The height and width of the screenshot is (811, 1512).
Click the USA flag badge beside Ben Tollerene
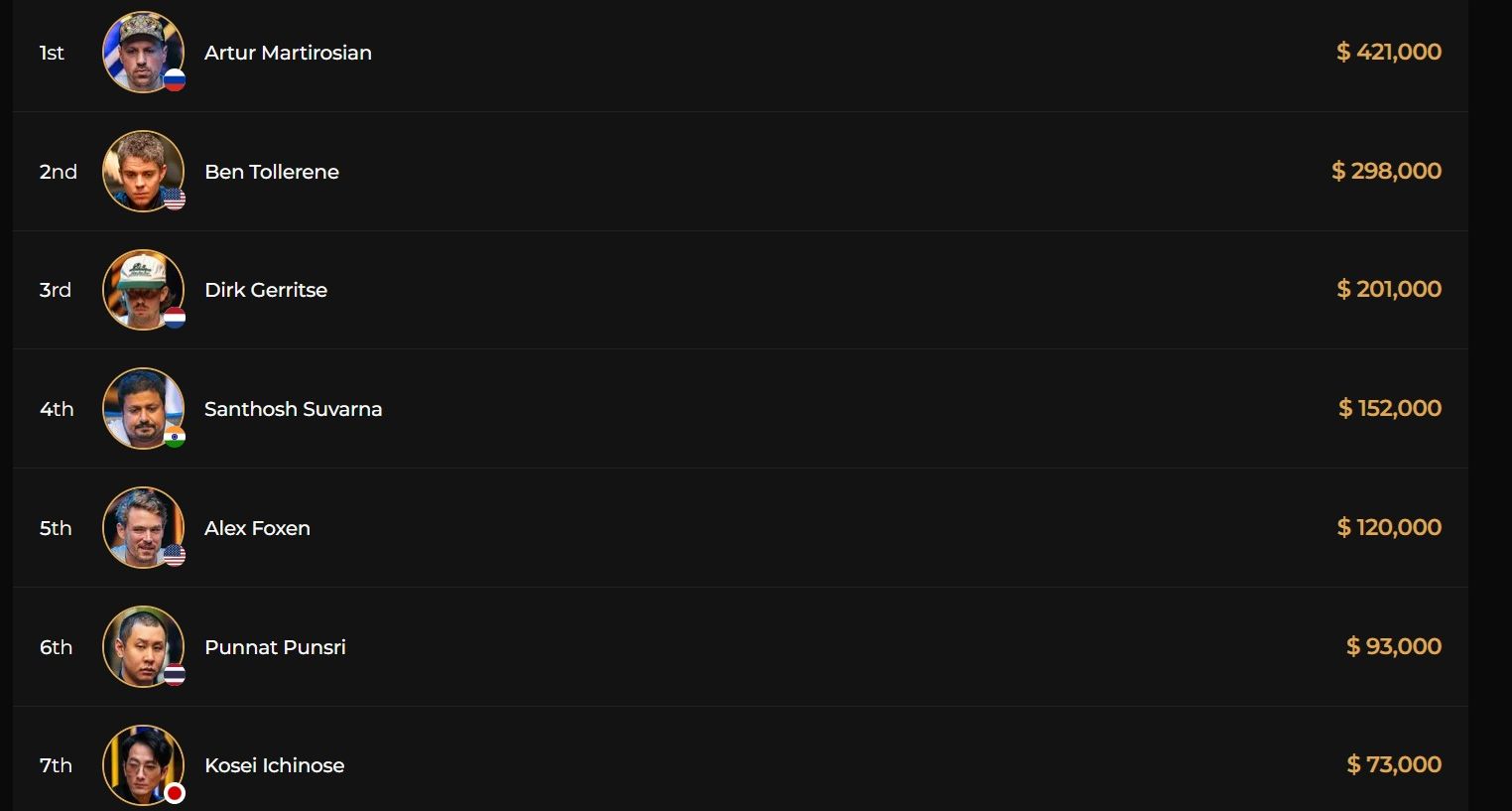click(x=175, y=200)
